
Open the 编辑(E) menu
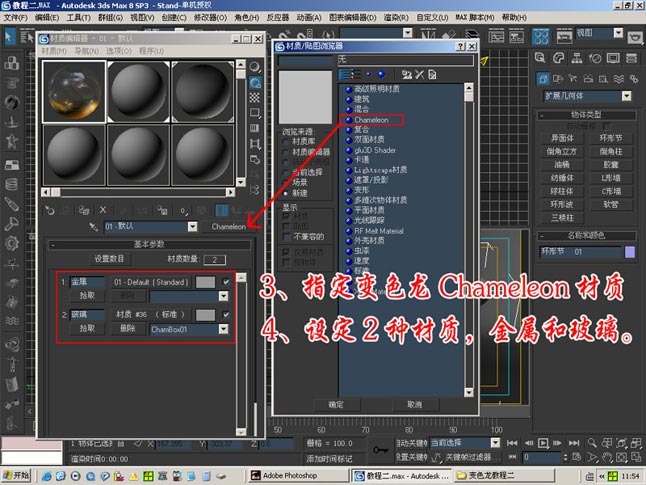click(47, 18)
